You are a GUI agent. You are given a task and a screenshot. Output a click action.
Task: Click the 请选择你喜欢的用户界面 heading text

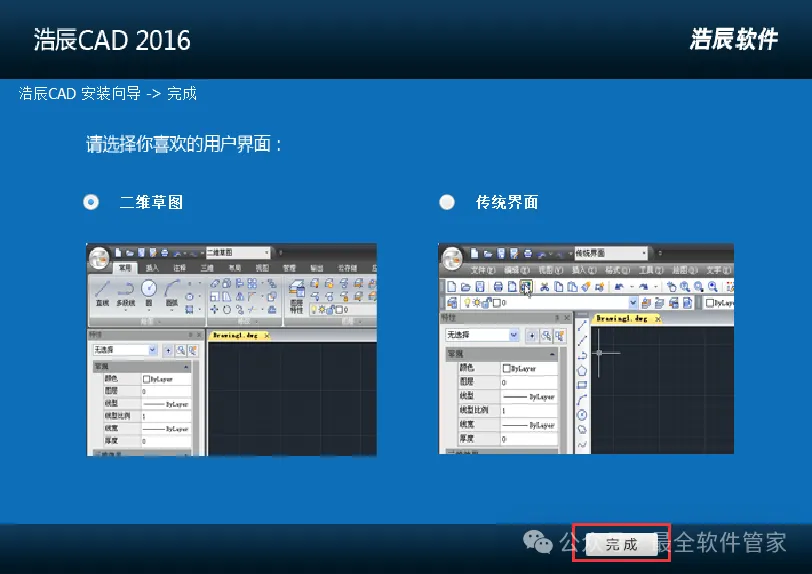[183, 144]
